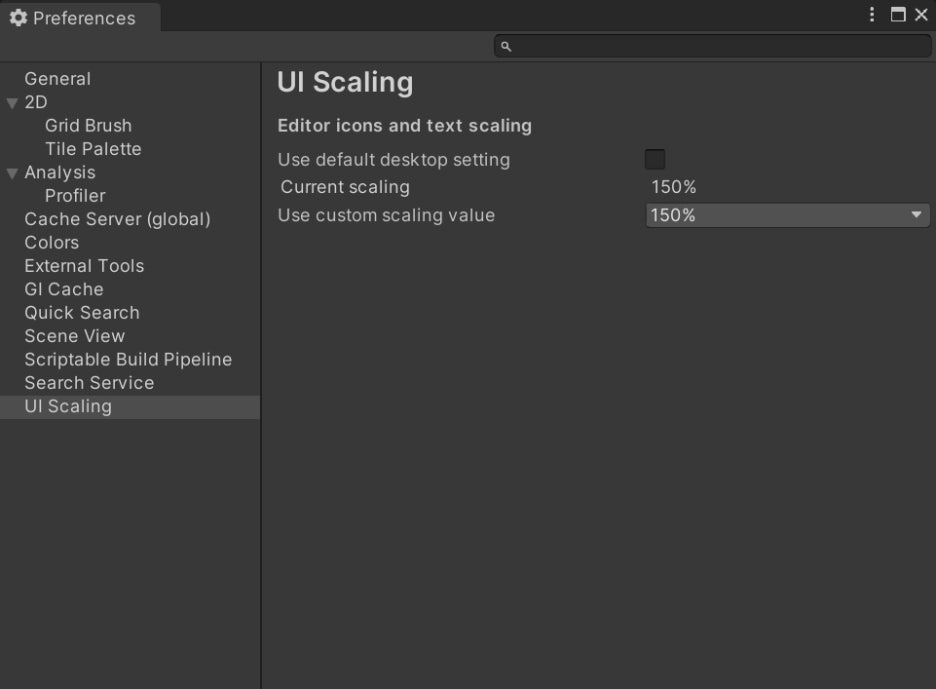Open General preferences
The height and width of the screenshot is (689, 936).
[x=57, y=79]
